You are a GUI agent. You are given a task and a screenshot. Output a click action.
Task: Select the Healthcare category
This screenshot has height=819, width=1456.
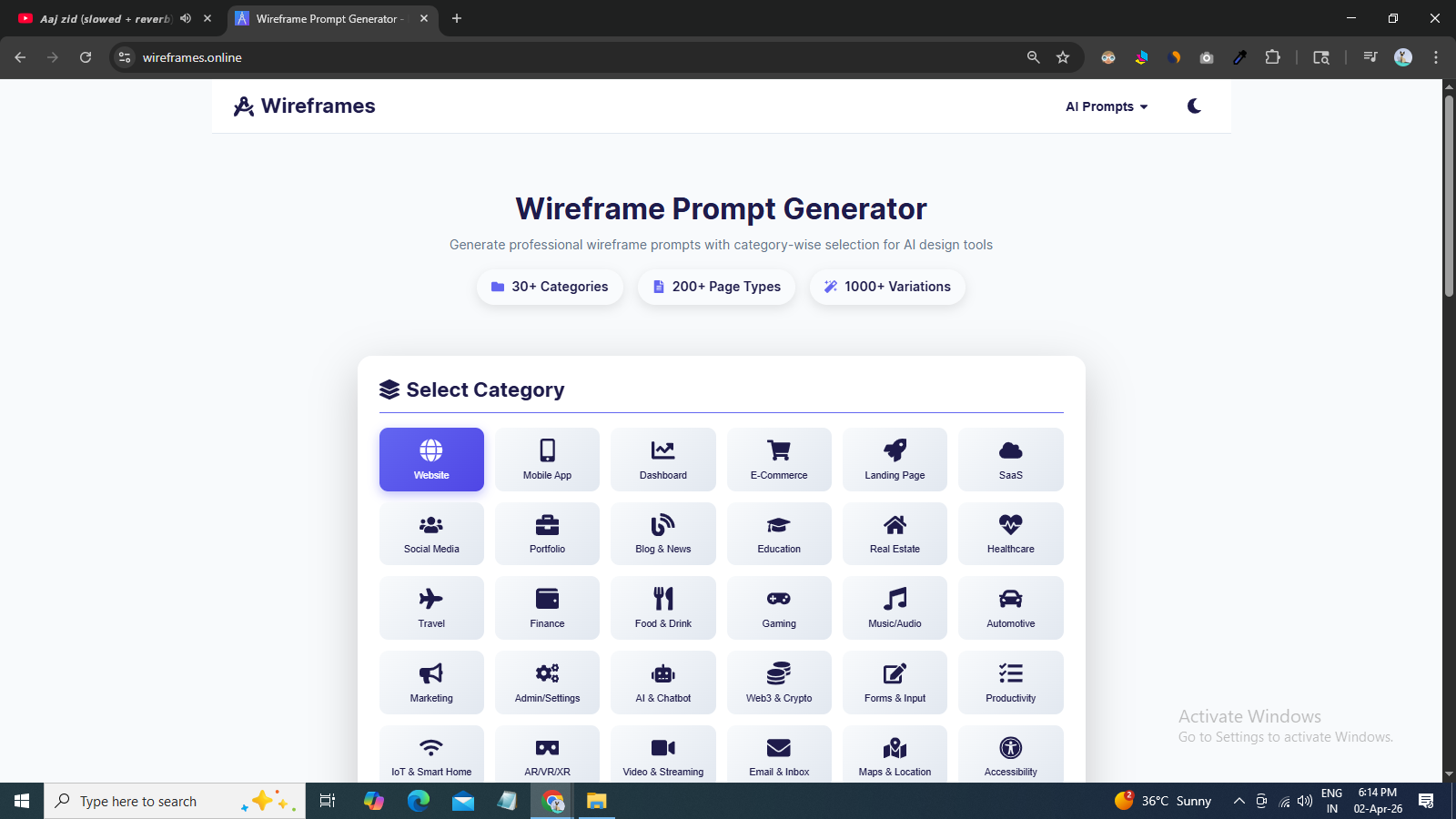pyautogui.click(x=1010, y=533)
